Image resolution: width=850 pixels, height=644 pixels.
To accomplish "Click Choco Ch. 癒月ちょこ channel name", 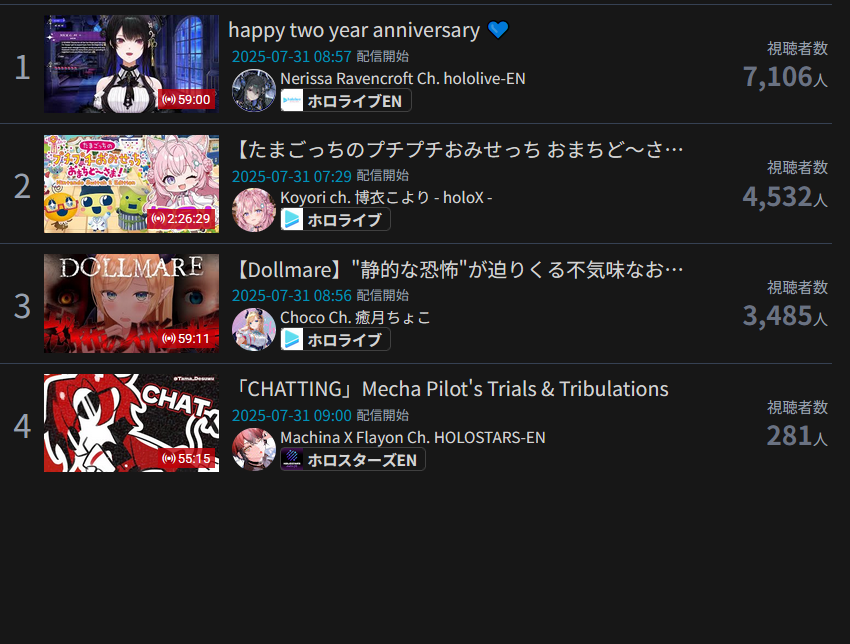I will point(355,318).
